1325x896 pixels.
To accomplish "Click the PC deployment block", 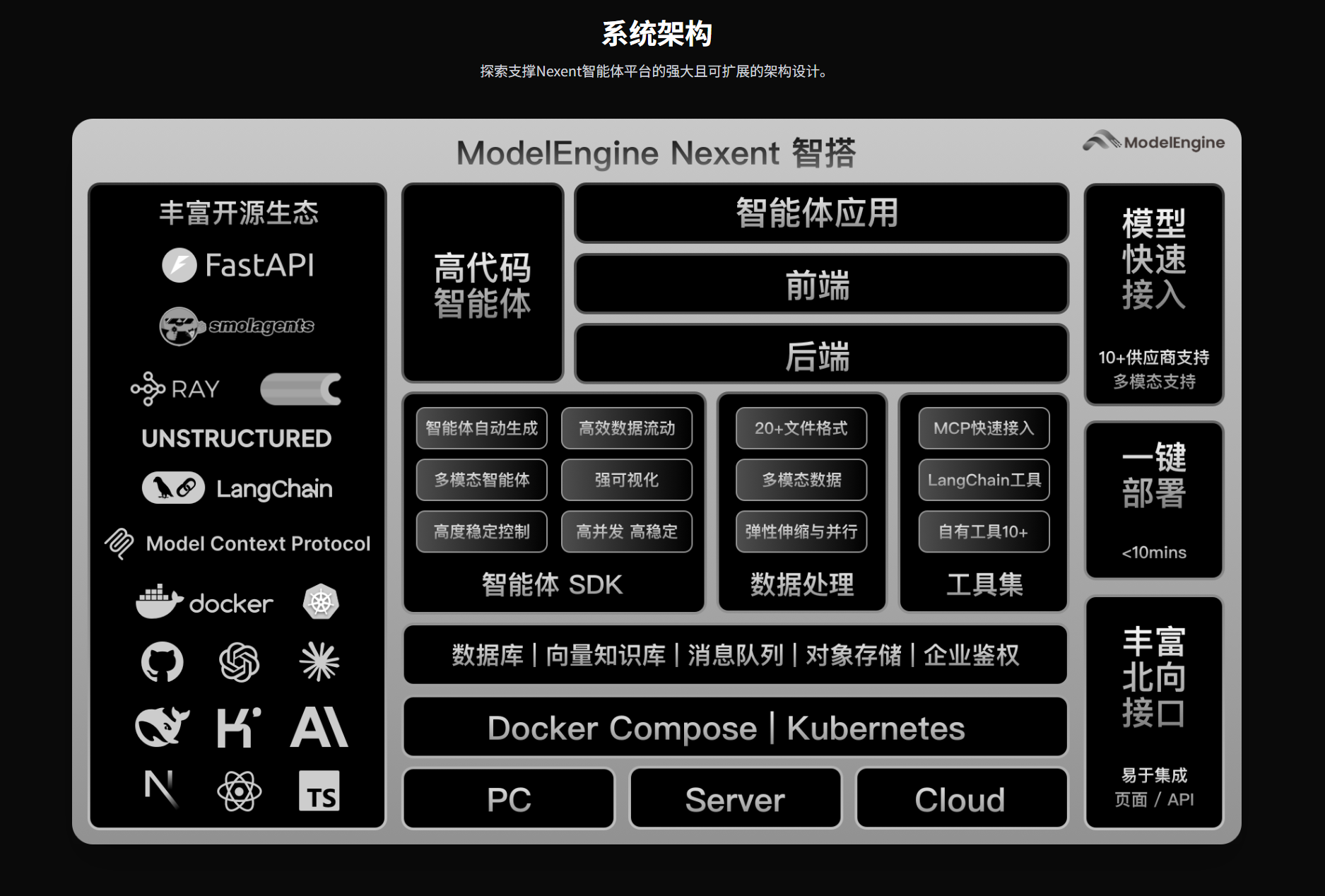I will [509, 798].
